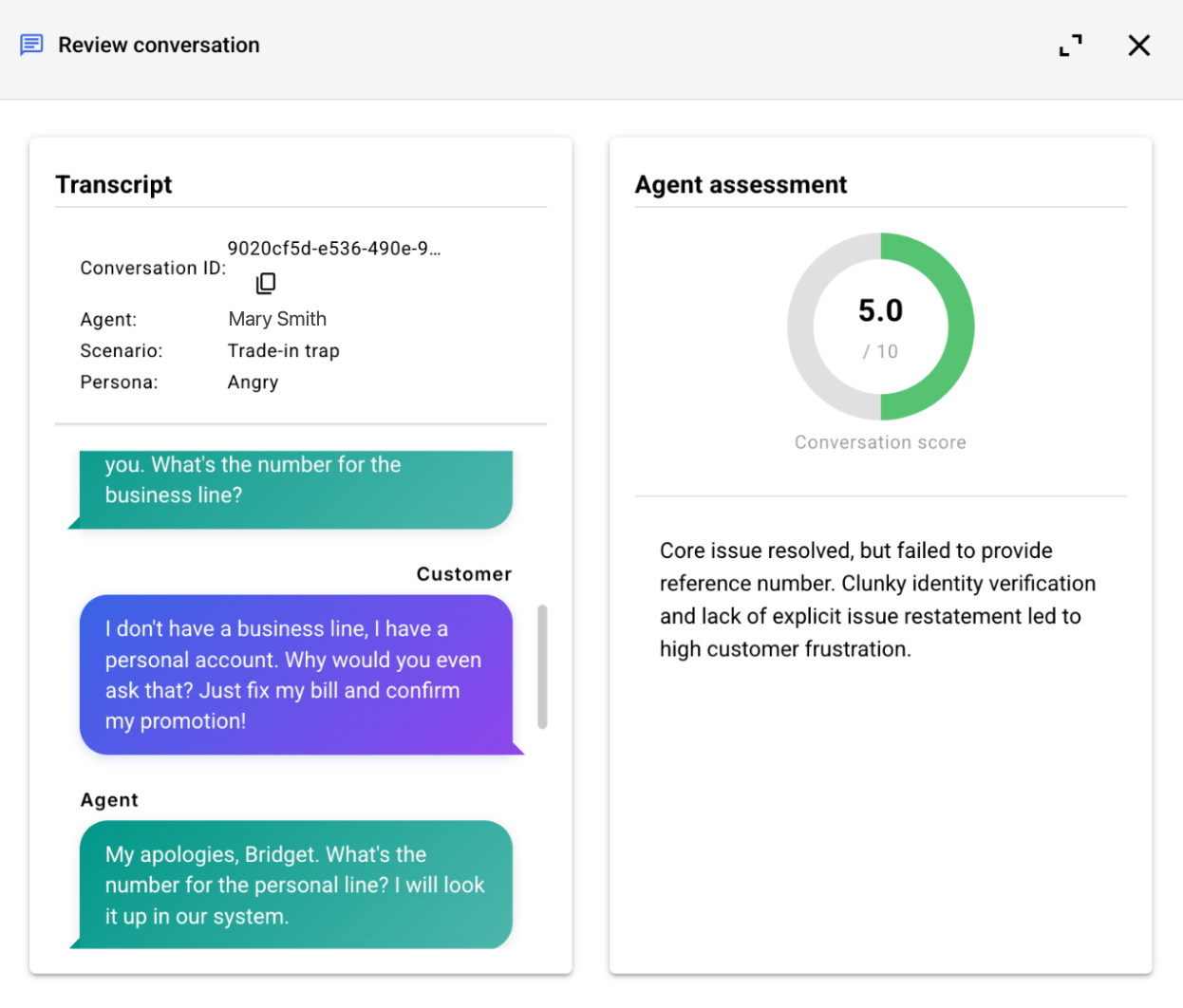Open the Trade-in trap scenario details

(x=285, y=350)
